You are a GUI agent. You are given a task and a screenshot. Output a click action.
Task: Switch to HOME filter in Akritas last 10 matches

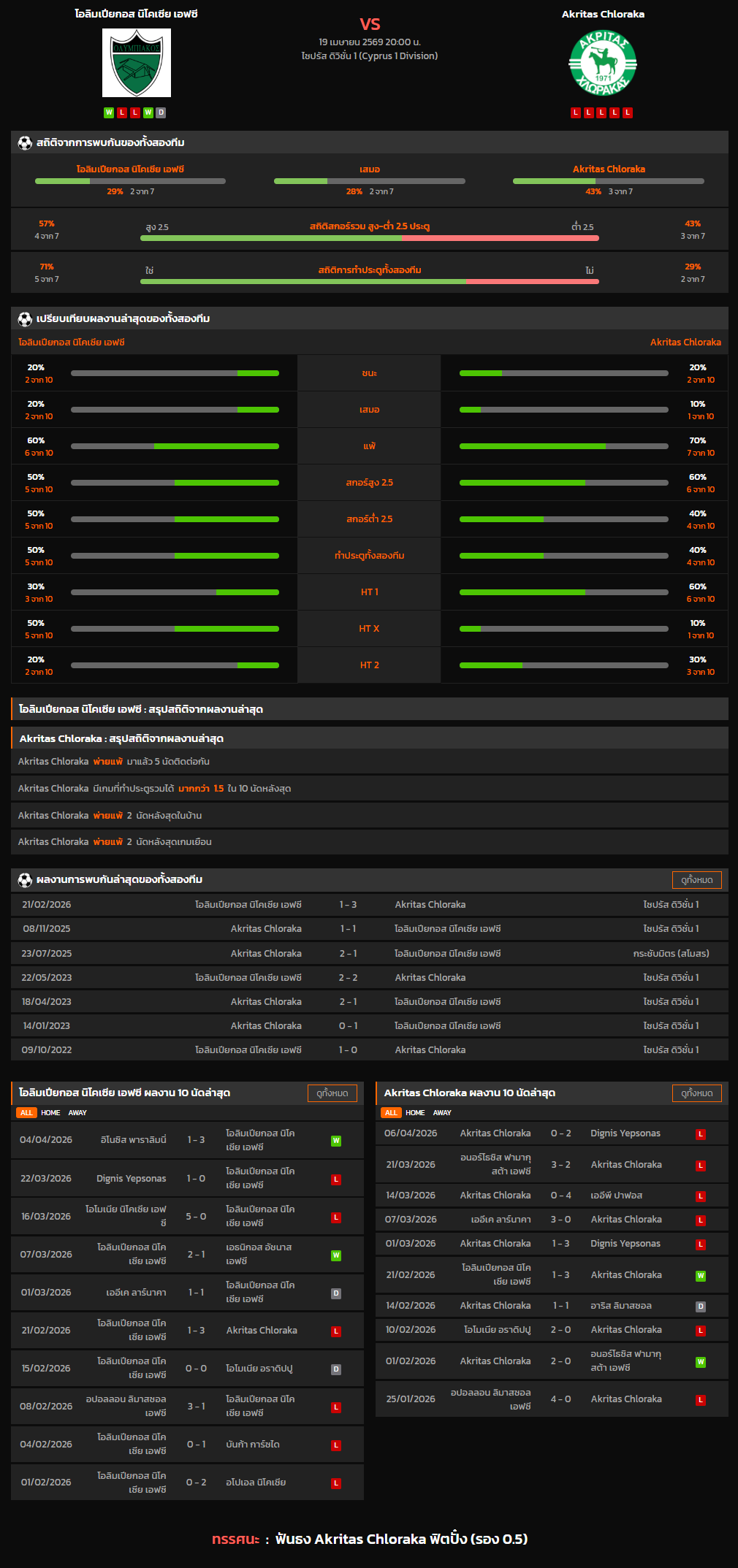pos(415,1112)
